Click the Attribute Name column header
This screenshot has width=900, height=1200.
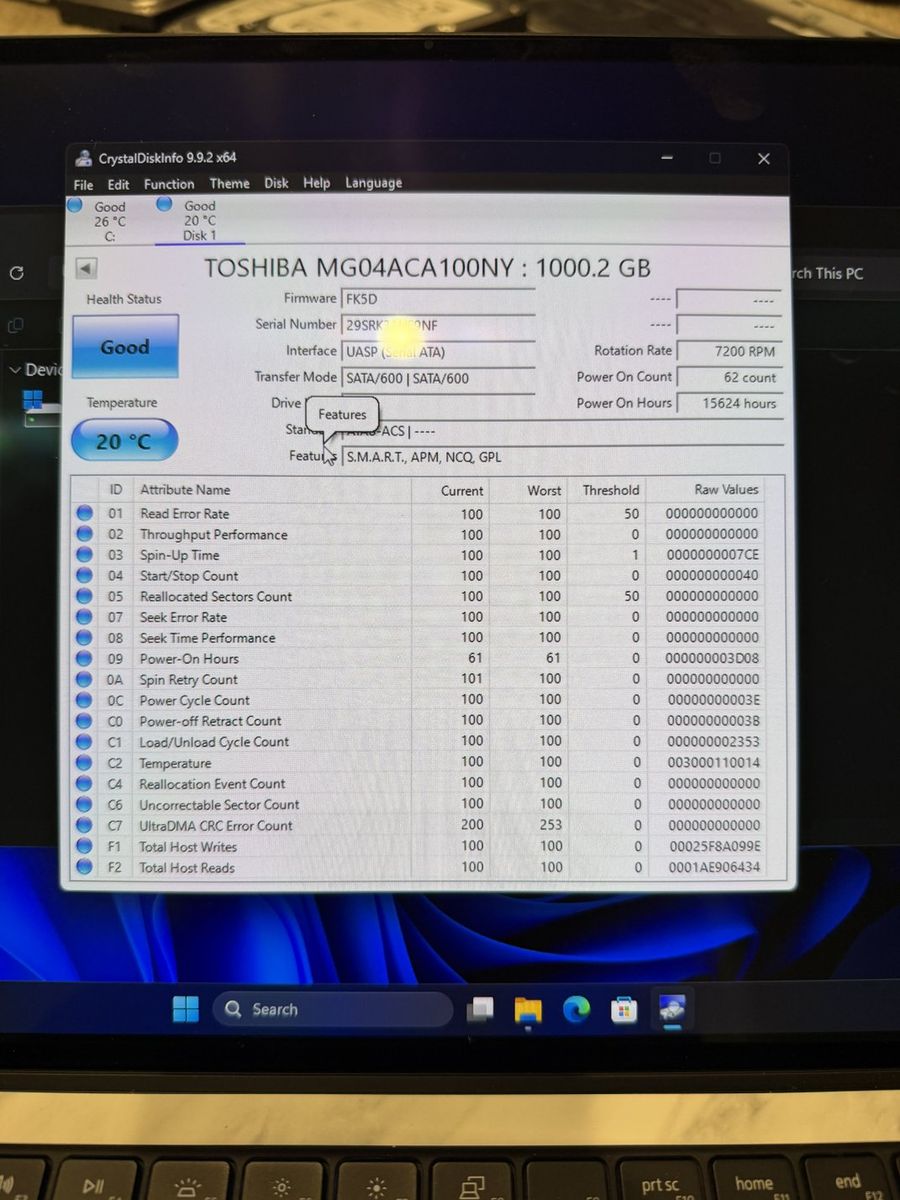coord(185,490)
